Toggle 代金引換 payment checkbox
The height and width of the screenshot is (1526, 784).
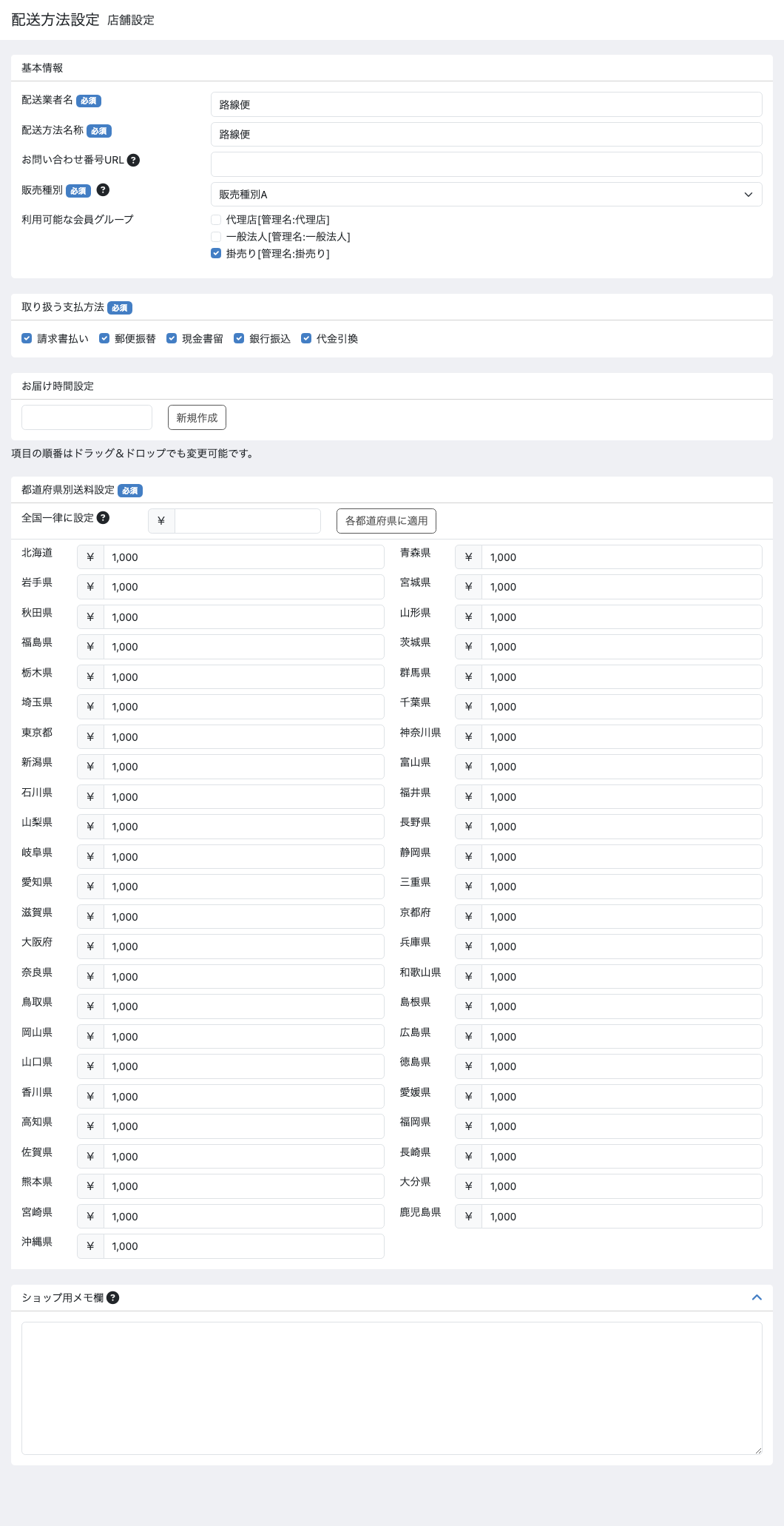[x=306, y=338]
